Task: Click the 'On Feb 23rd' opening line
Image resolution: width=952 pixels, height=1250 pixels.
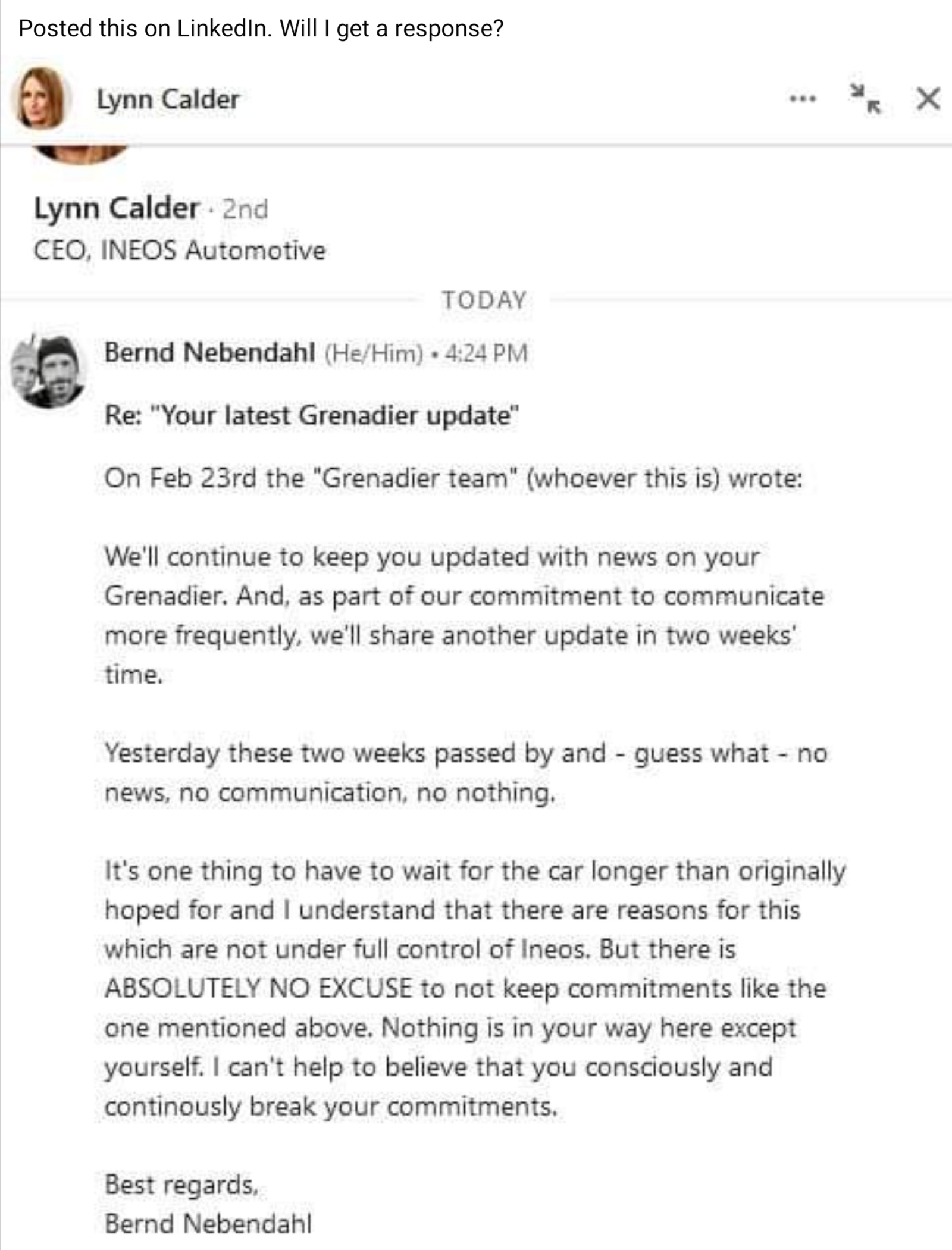Action: tap(453, 478)
